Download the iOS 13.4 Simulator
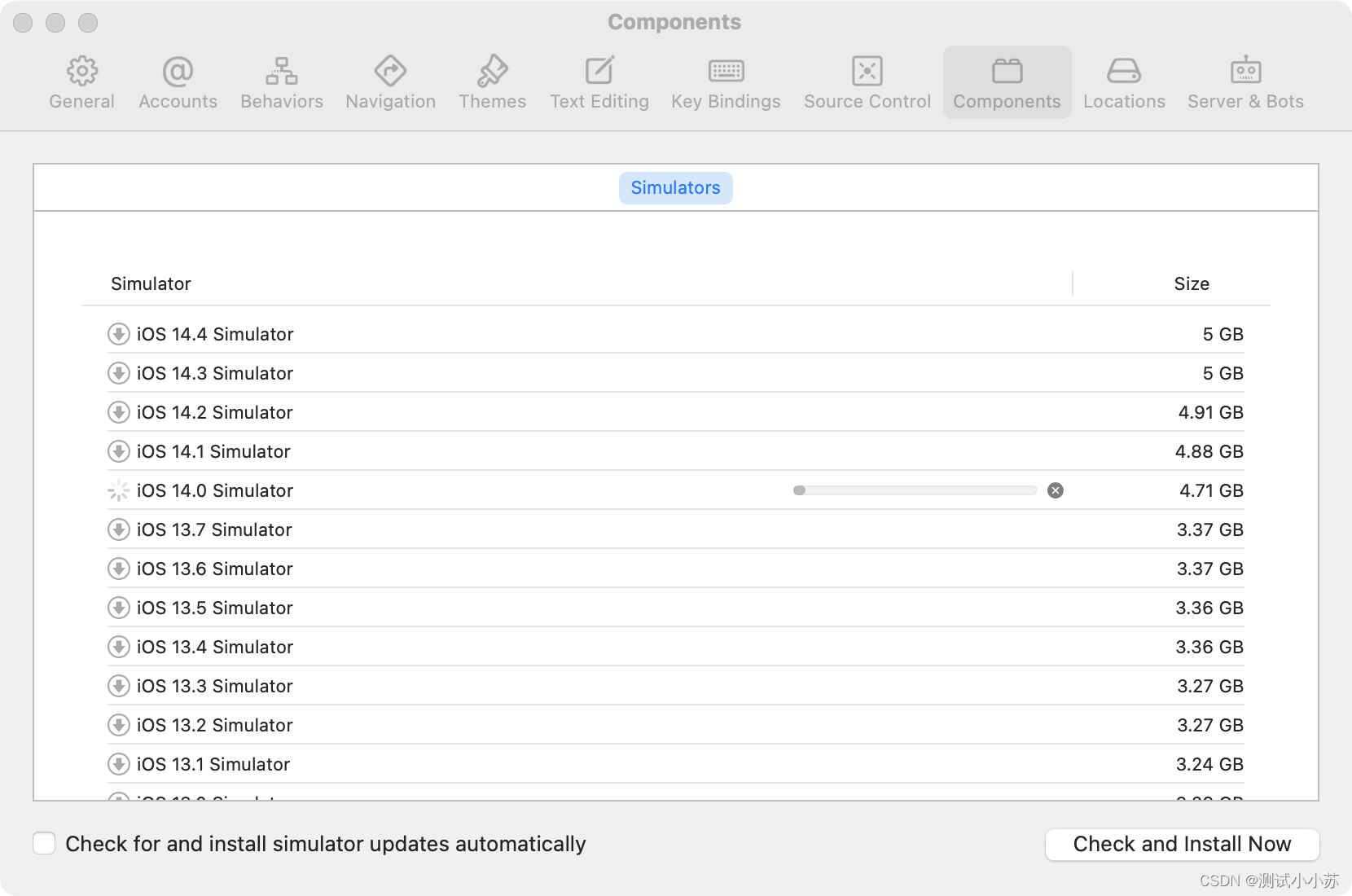Screen dimensions: 1352x896 pyautogui.click(x=119, y=647)
